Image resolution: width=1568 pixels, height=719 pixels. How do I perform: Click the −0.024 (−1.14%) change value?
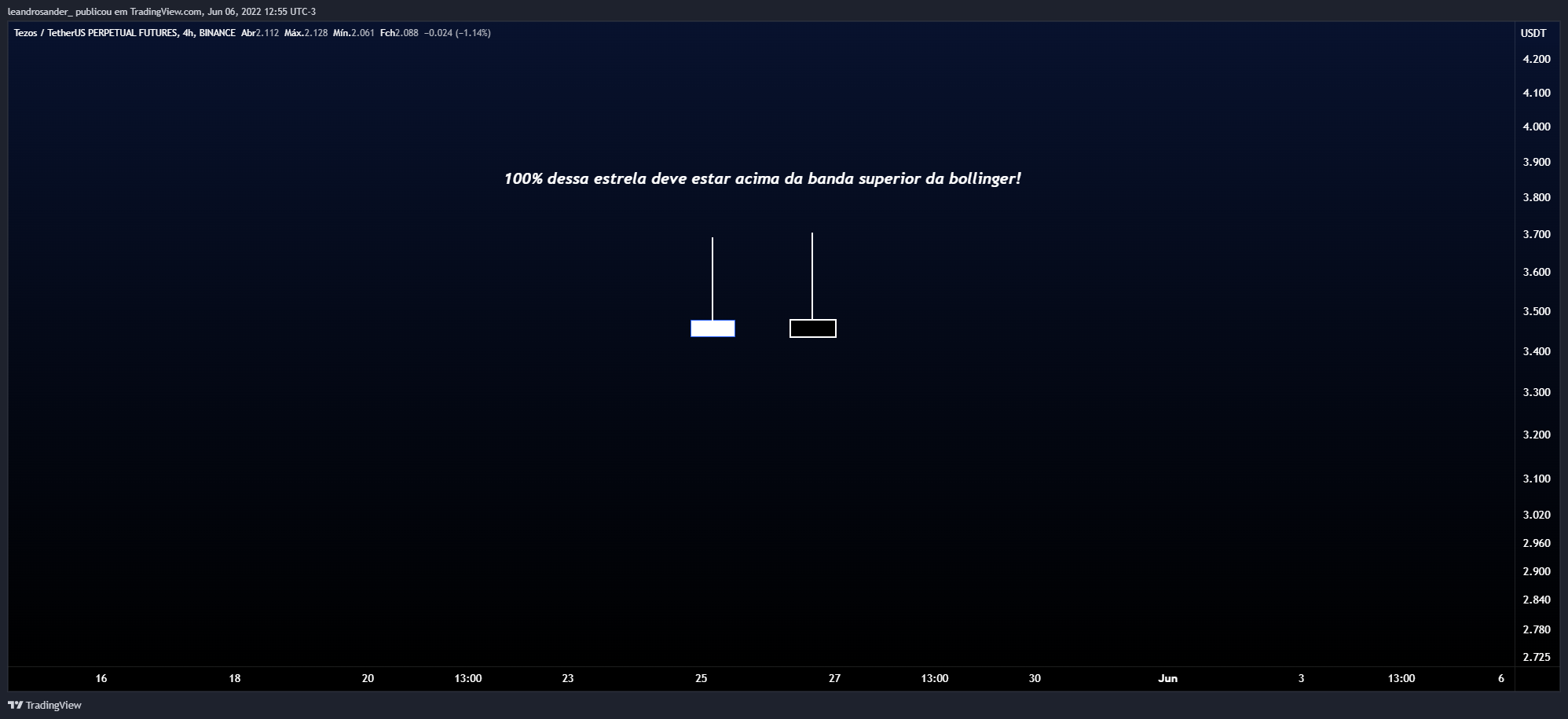click(x=457, y=33)
